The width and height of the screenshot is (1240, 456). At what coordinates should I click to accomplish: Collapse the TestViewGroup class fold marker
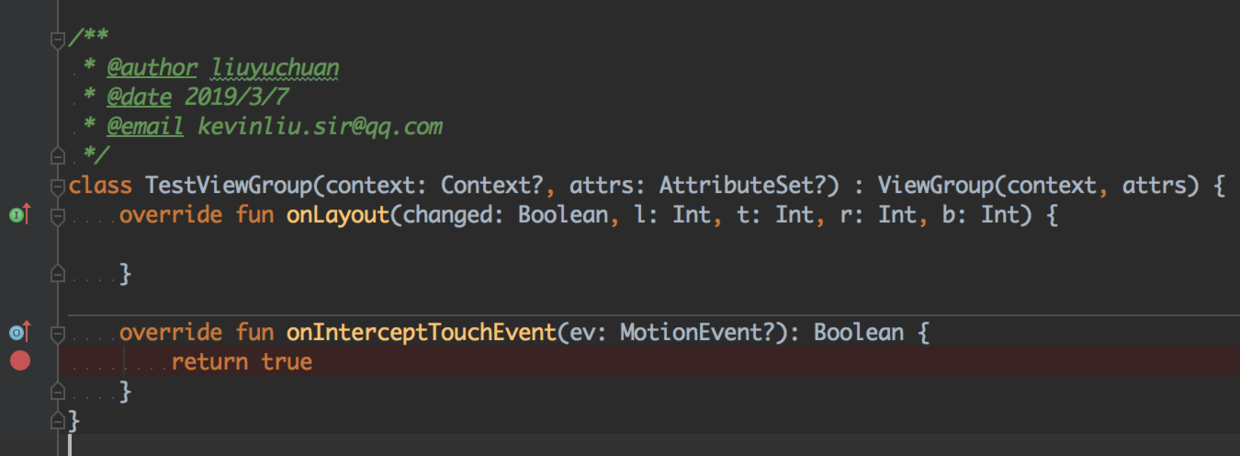[57, 185]
